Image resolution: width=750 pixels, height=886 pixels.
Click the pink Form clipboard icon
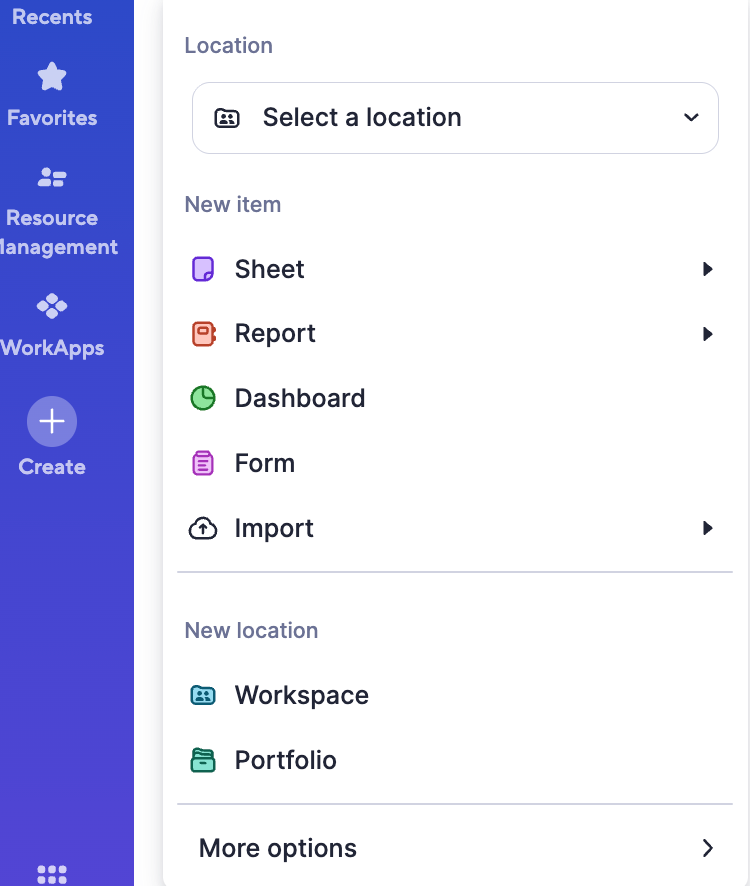[x=203, y=463]
